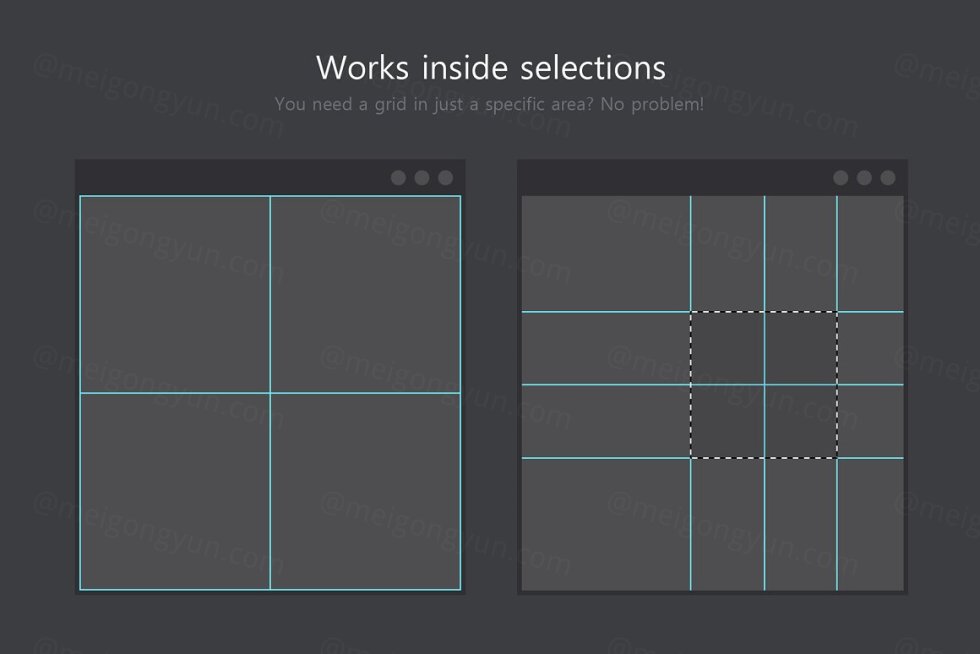Image resolution: width=980 pixels, height=654 pixels.
Task: Select the top-left quadrant of the left window grid
Action: tap(175, 294)
